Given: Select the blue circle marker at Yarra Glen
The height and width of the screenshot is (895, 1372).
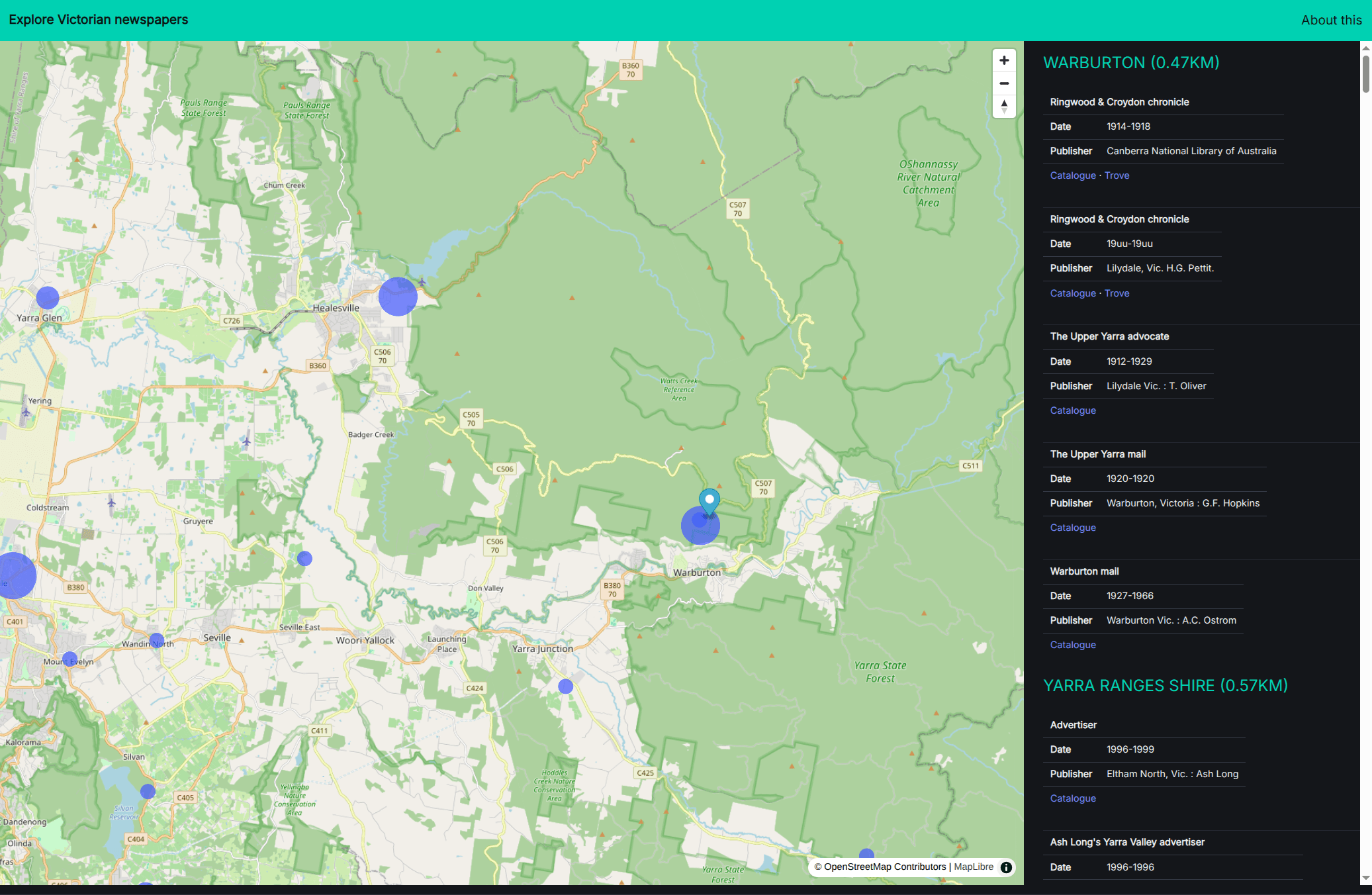Looking at the screenshot, I should [x=48, y=298].
